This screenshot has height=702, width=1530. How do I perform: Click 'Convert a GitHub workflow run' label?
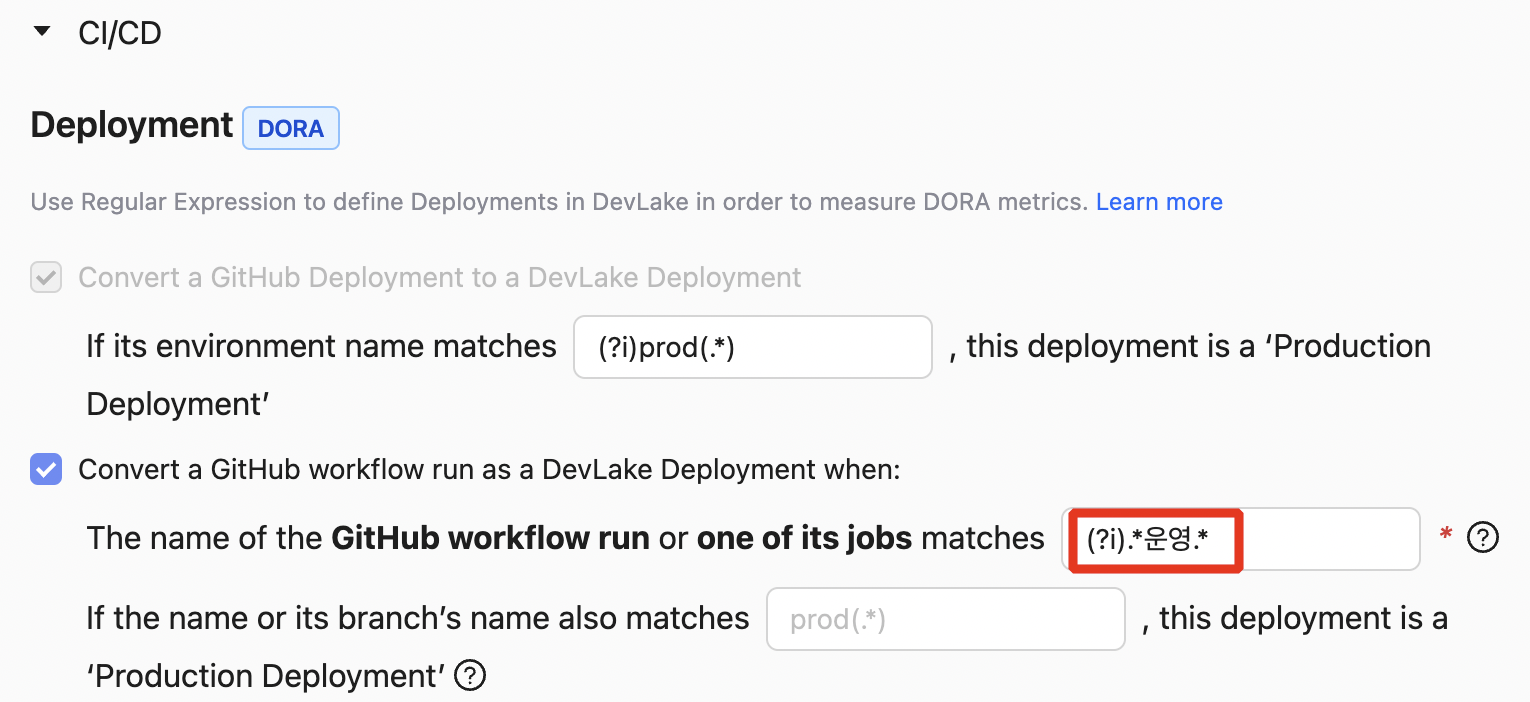[490, 469]
